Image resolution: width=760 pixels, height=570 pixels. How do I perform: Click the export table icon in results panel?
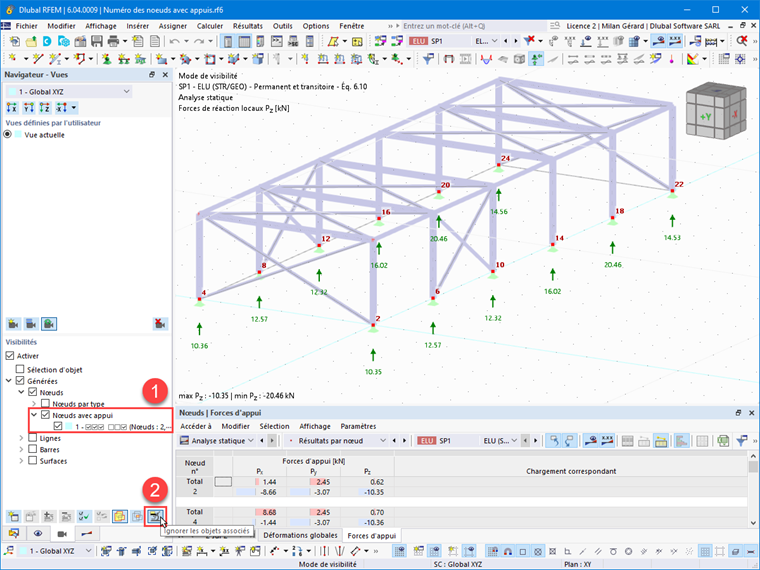pyautogui.click(x=723, y=441)
